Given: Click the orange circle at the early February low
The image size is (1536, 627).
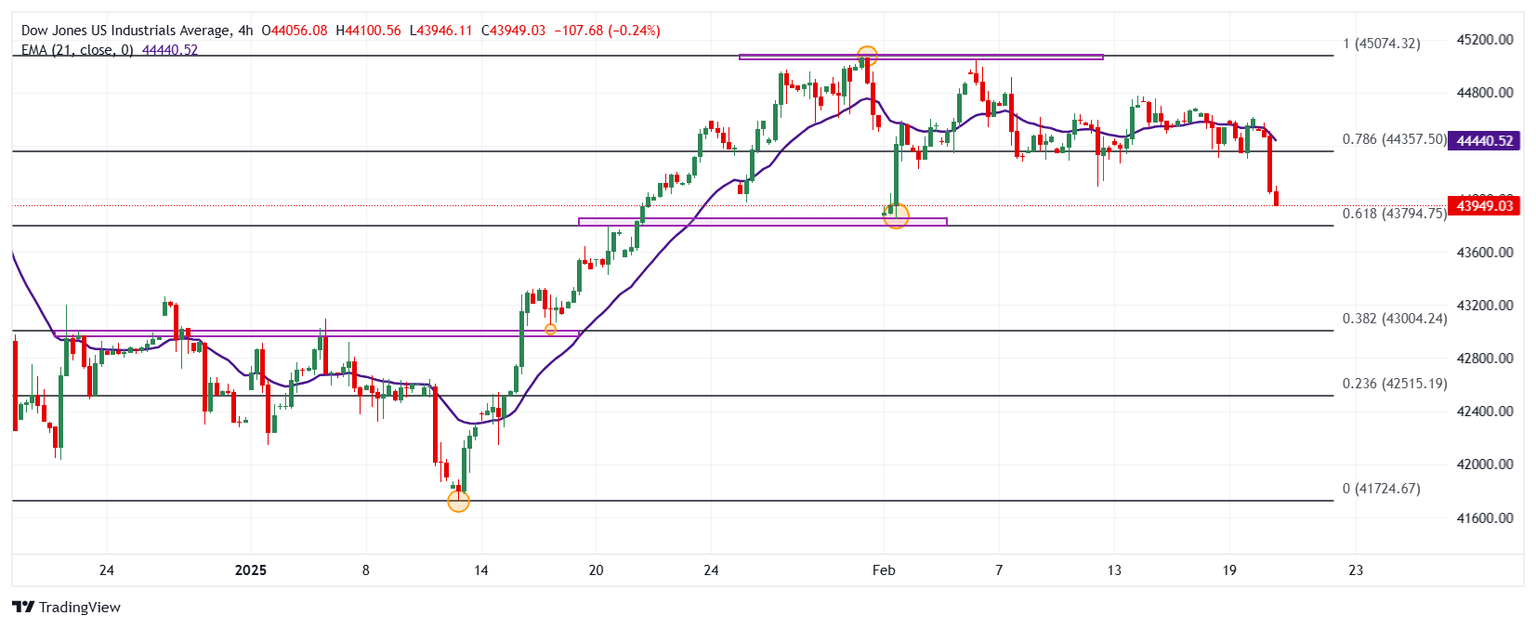Looking at the screenshot, I should (x=896, y=215).
